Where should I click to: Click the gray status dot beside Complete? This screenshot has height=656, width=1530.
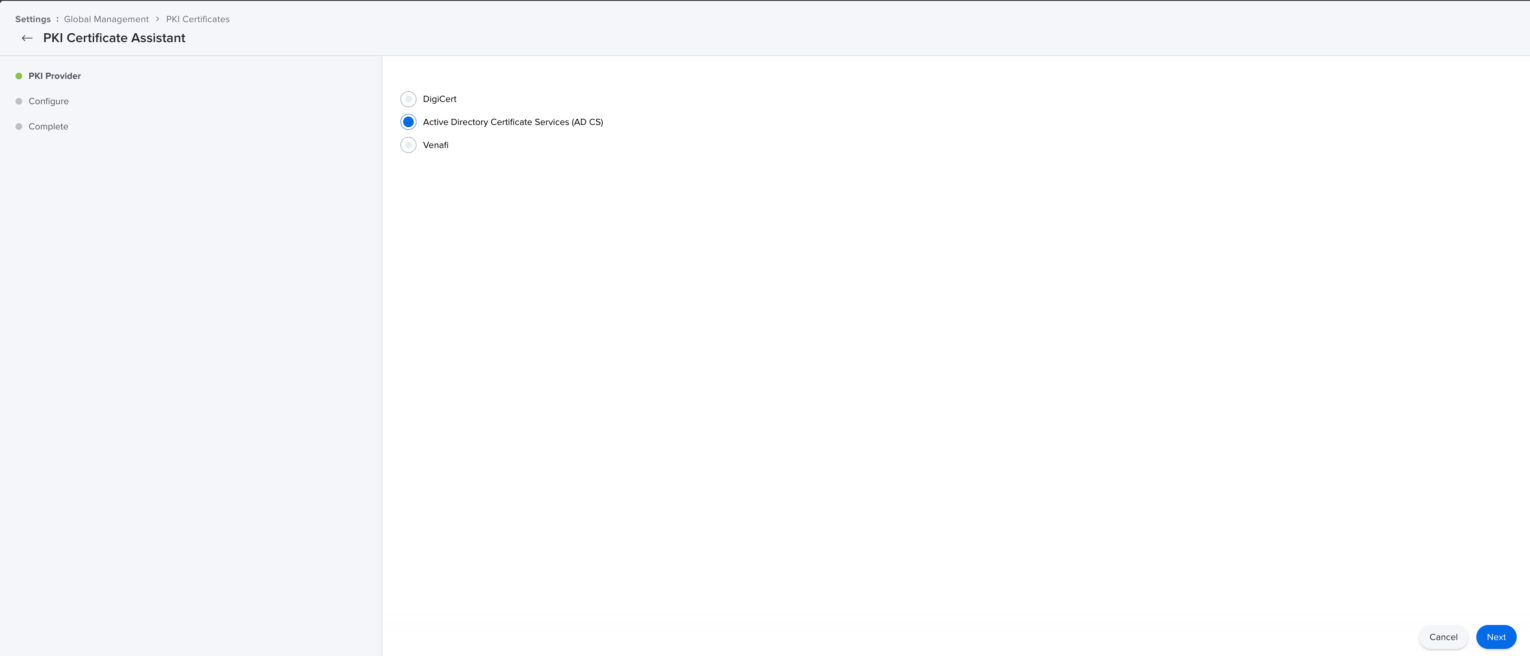pos(18,126)
